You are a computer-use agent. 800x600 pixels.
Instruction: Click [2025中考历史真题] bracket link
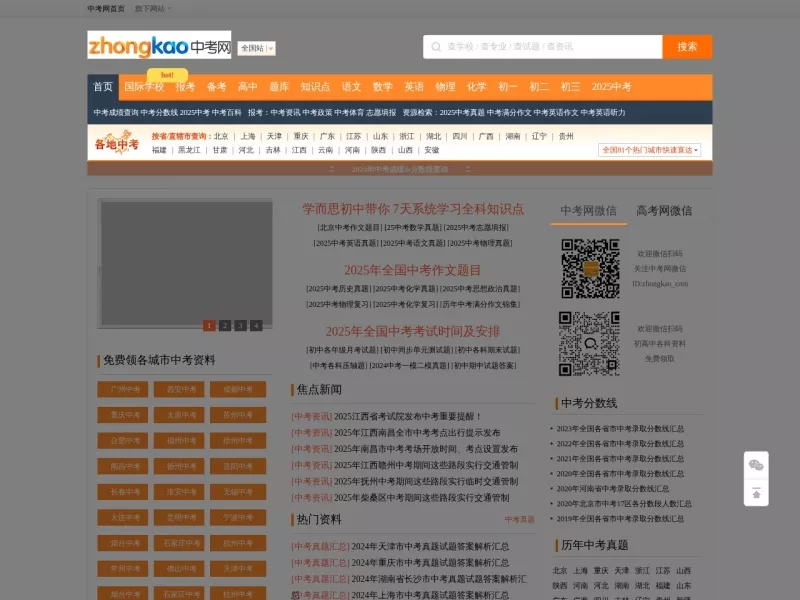coord(339,289)
